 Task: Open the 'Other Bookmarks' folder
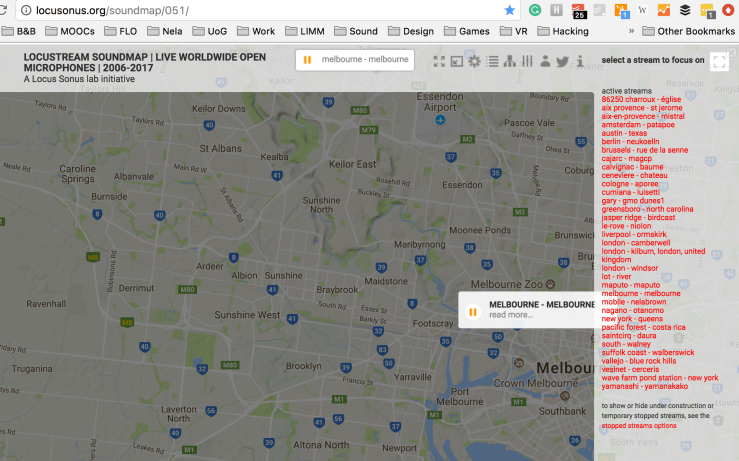point(687,31)
